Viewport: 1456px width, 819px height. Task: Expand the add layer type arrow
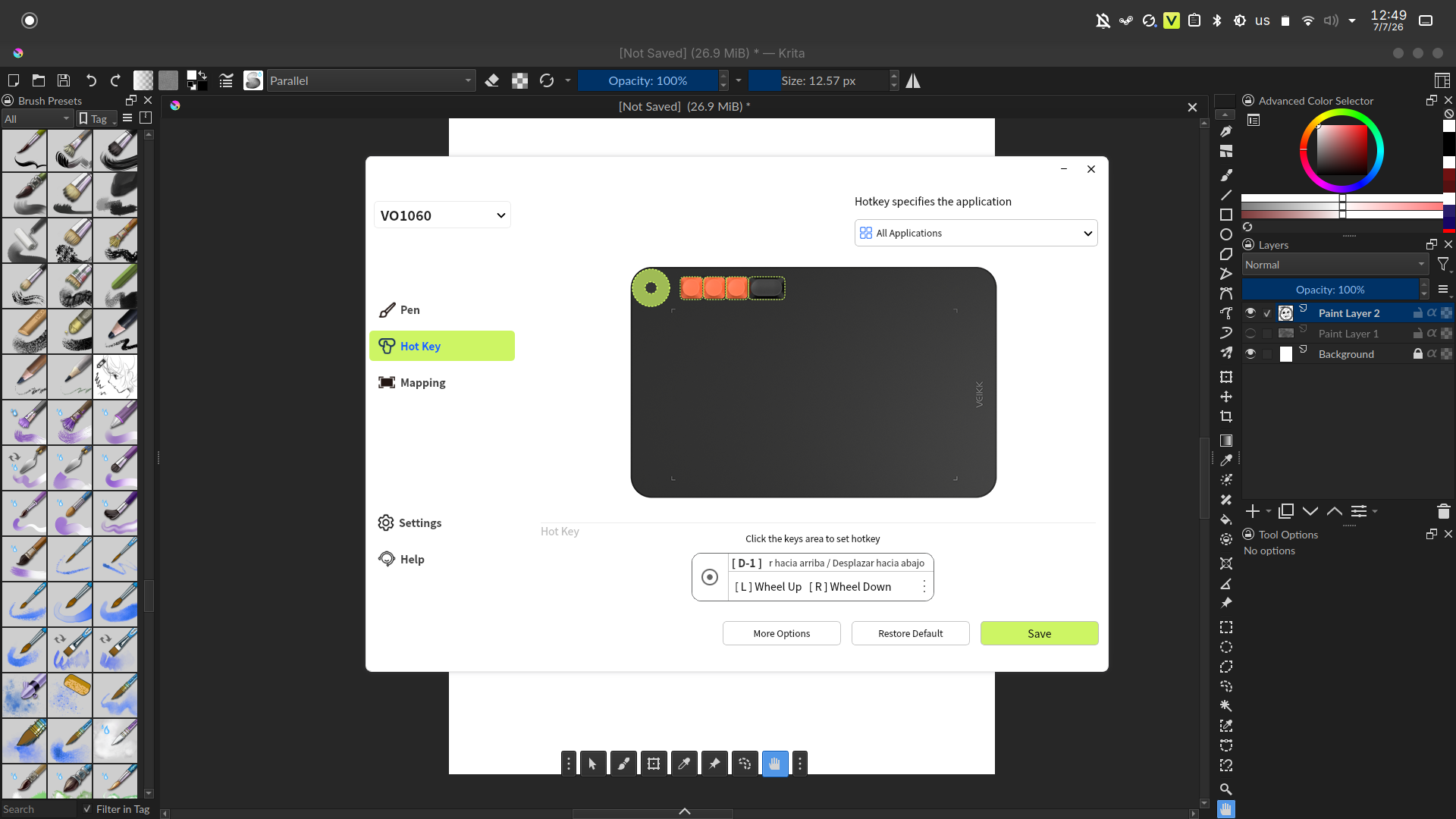(1269, 511)
